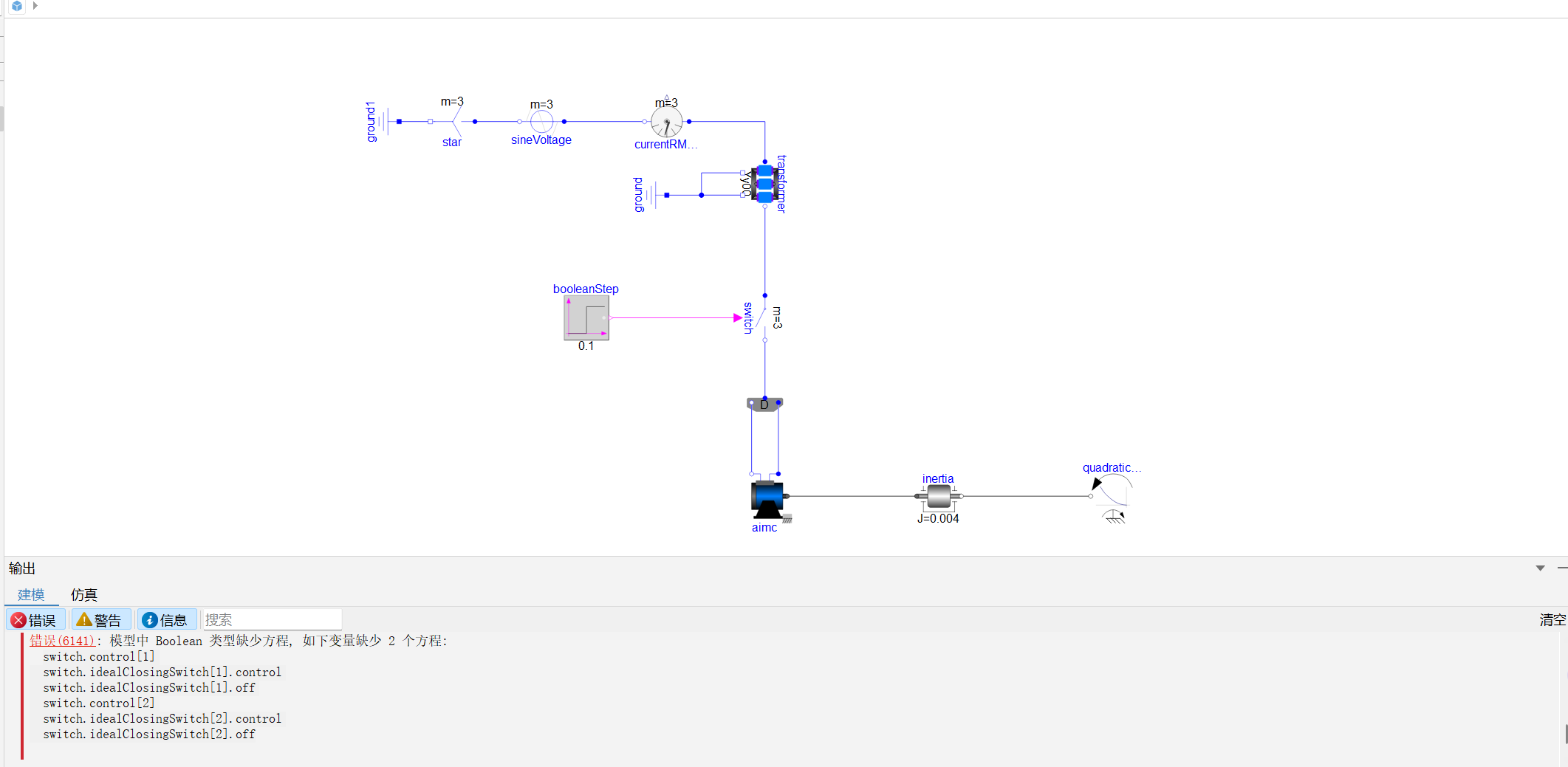Click the 0.1 value under booleanStep

point(586,346)
